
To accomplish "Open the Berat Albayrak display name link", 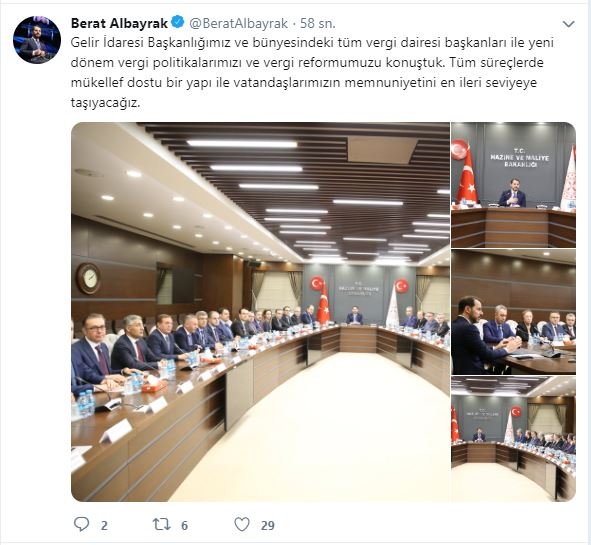I will point(119,23).
